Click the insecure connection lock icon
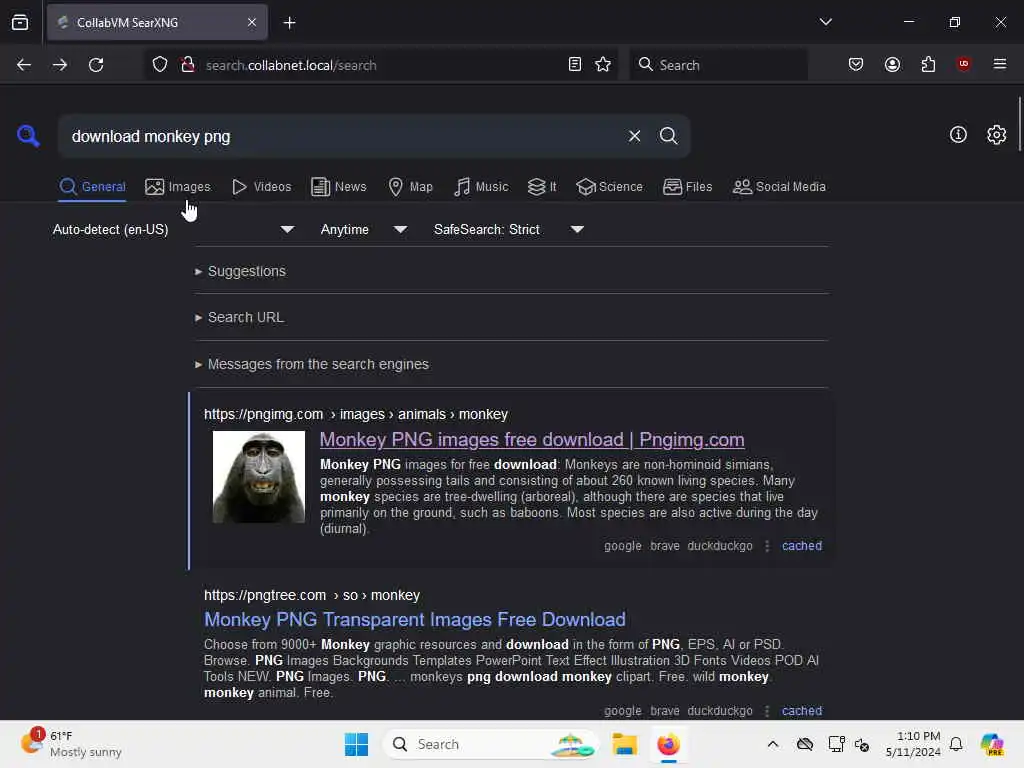 (x=187, y=65)
